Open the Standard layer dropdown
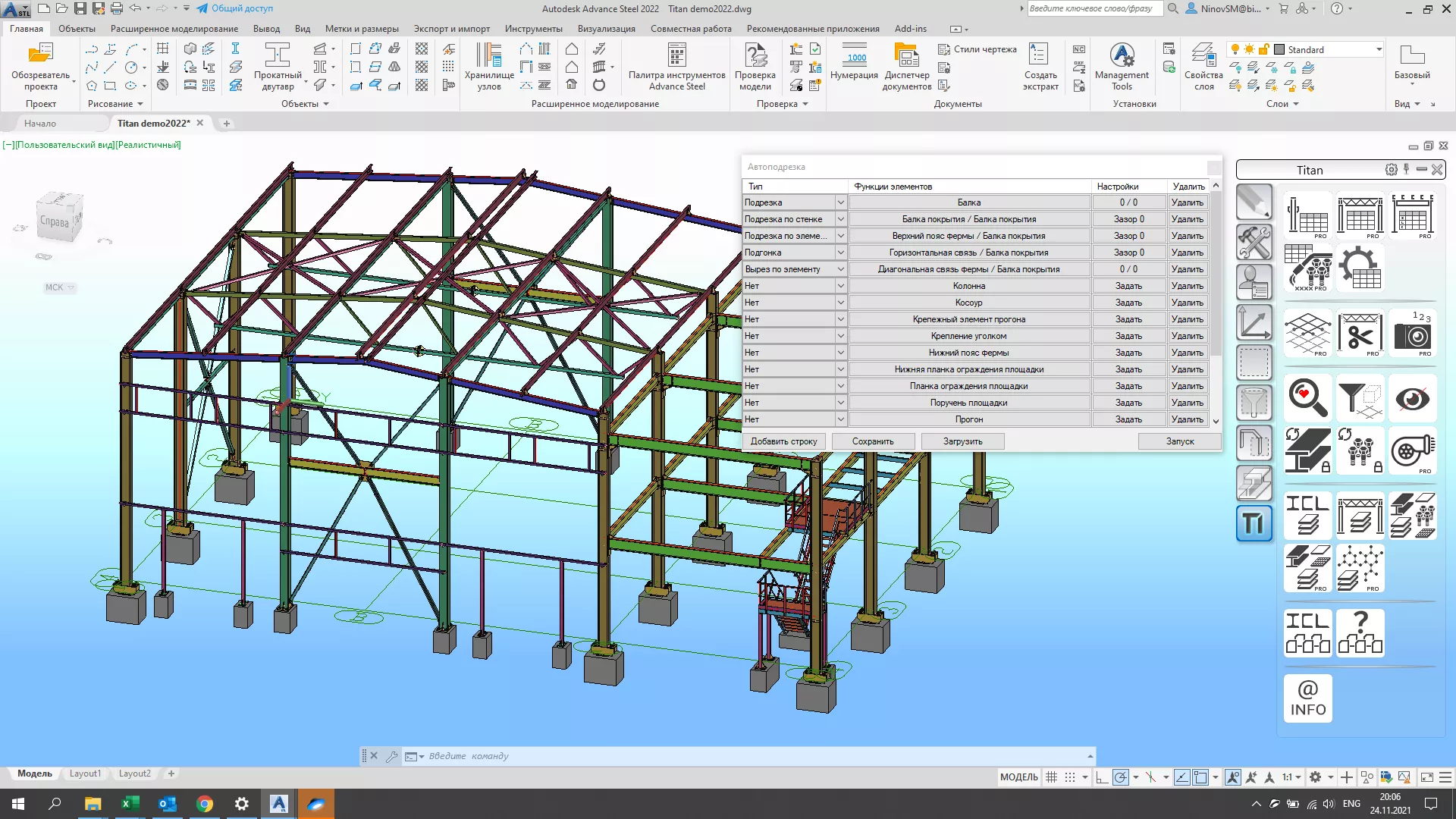 (1379, 49)
